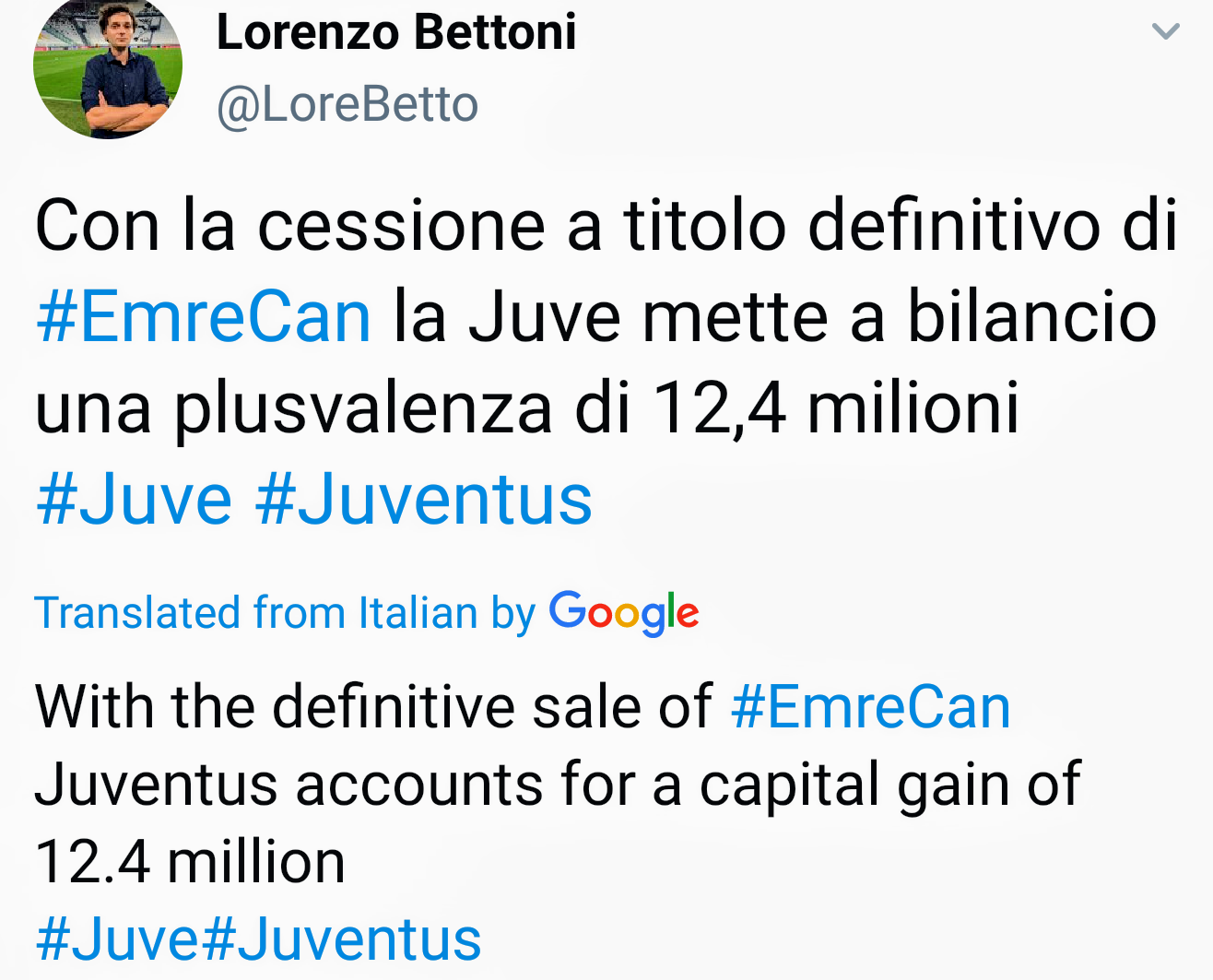The image size is (1213, 980).
Task: Open #Juventus hashtag in the English translation
Action: [x=341, y=940]
